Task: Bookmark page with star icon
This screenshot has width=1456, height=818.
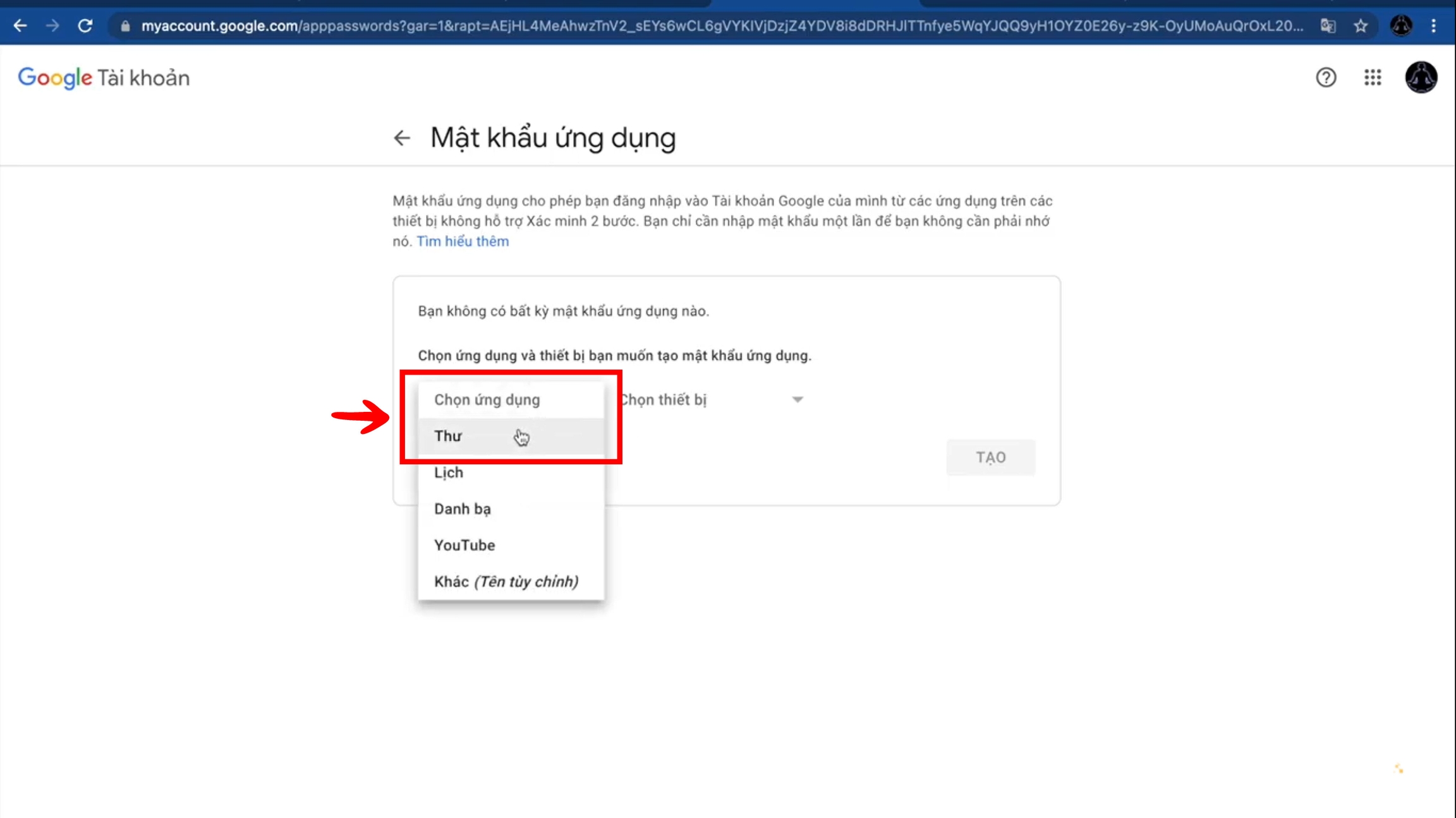Action: 1361,26
